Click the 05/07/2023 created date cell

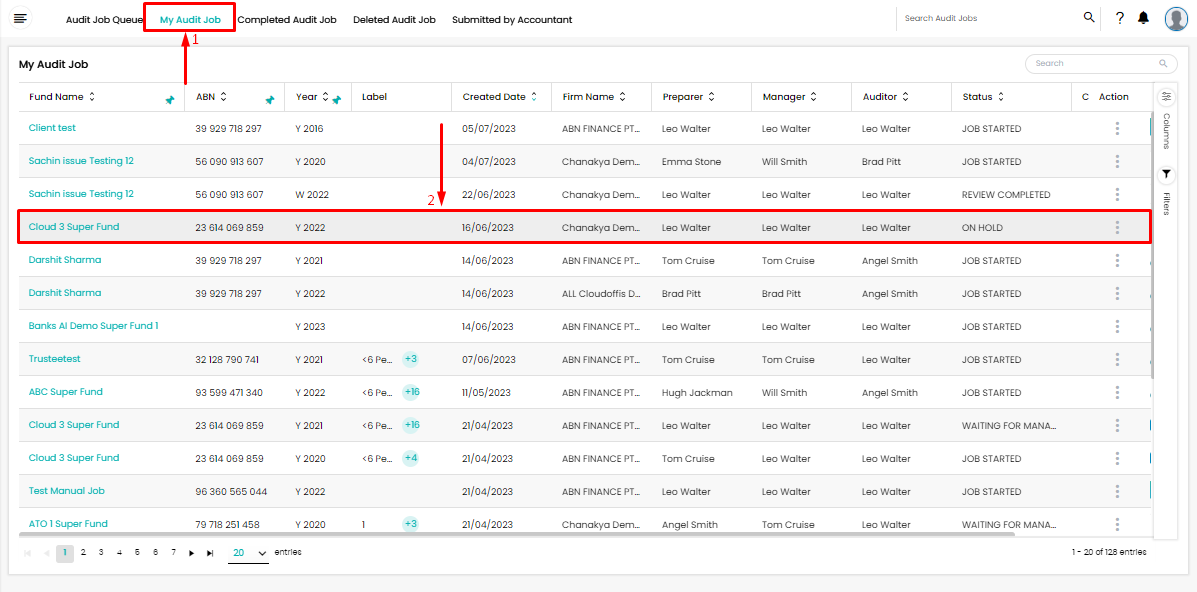click(489, 129)
